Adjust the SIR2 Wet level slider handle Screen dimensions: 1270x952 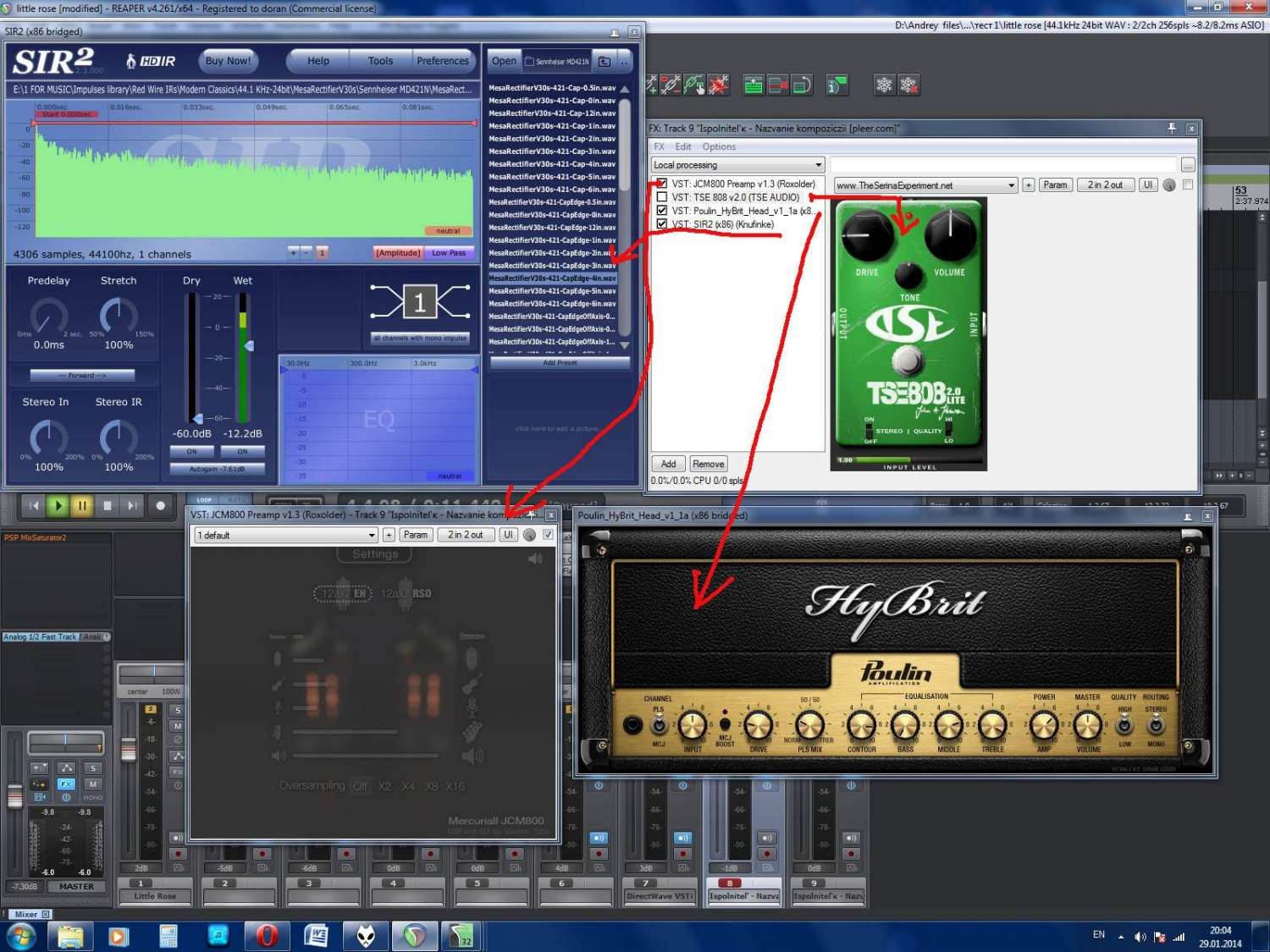(249, 346)
